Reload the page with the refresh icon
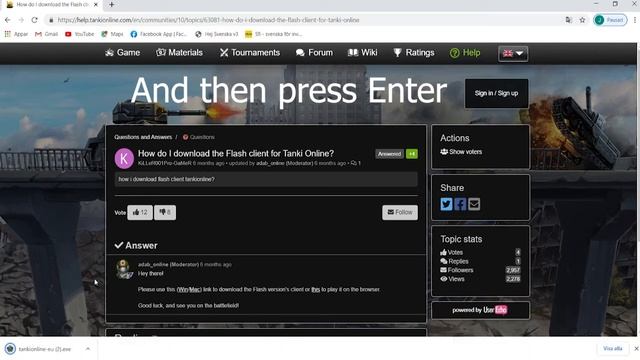 pyautogui.click(x=34, y=20)
